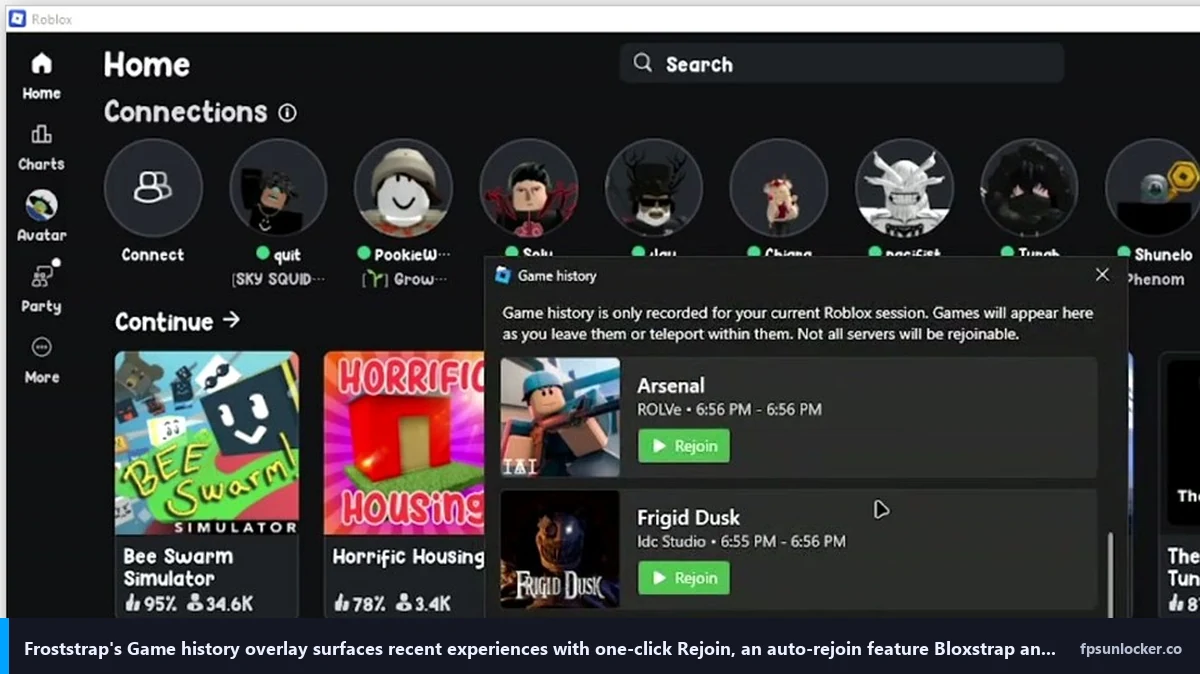Open the pacifist connection avatar

[904, 187]
